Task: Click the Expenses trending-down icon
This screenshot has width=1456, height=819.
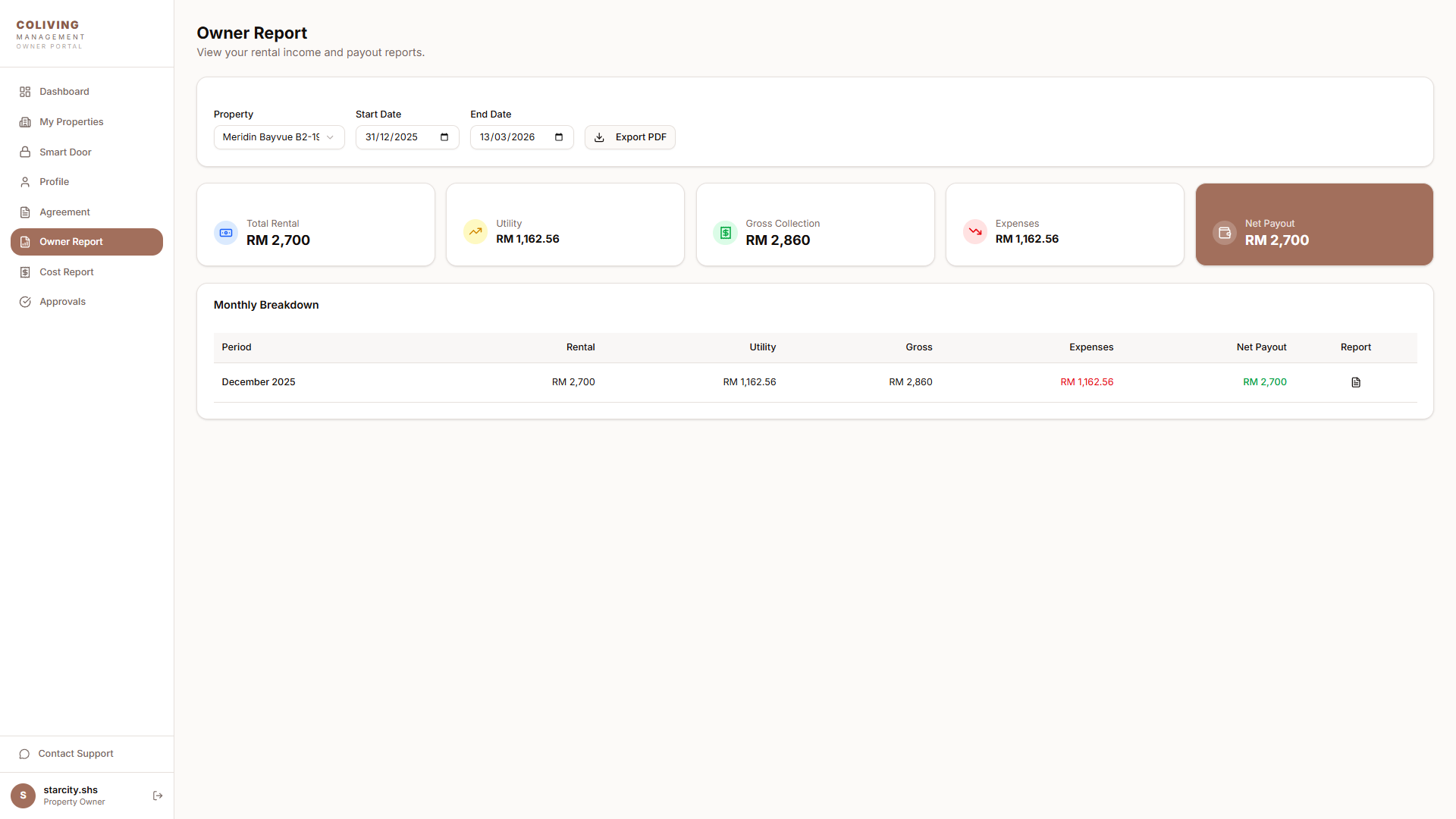Action: point(974,231)
